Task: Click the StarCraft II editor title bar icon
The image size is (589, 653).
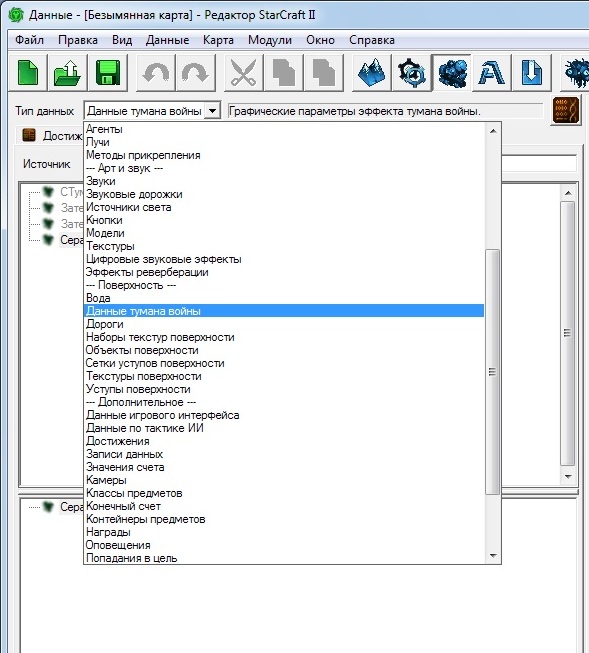Action: [17, 15]
